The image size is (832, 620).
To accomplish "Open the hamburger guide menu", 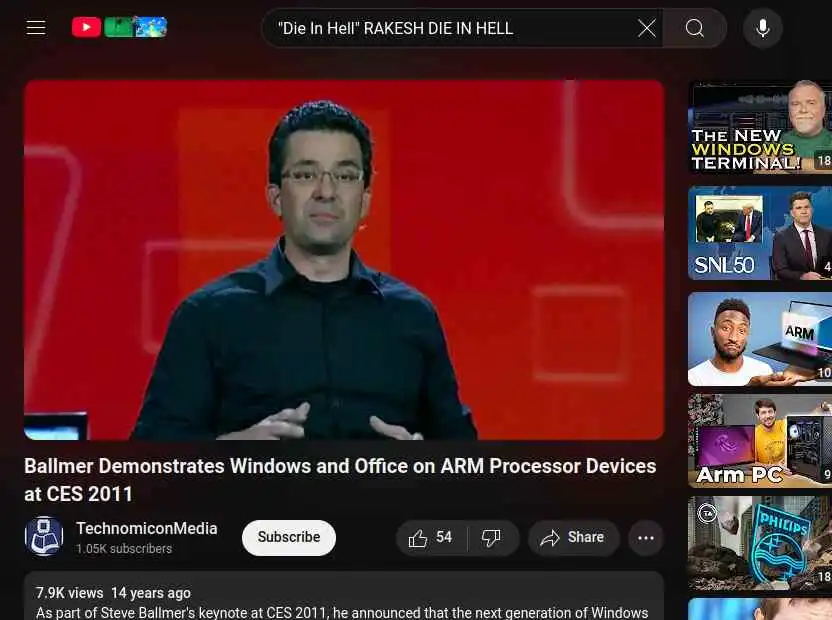I will (x=36, y=28).
